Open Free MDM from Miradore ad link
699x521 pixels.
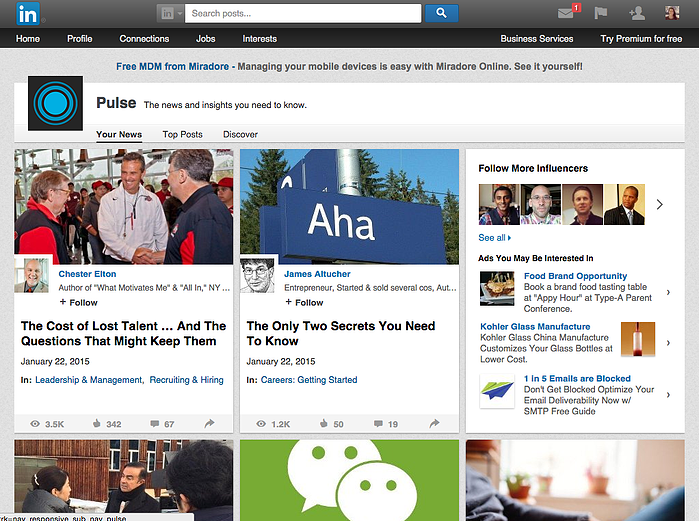[x=173, y=66]
